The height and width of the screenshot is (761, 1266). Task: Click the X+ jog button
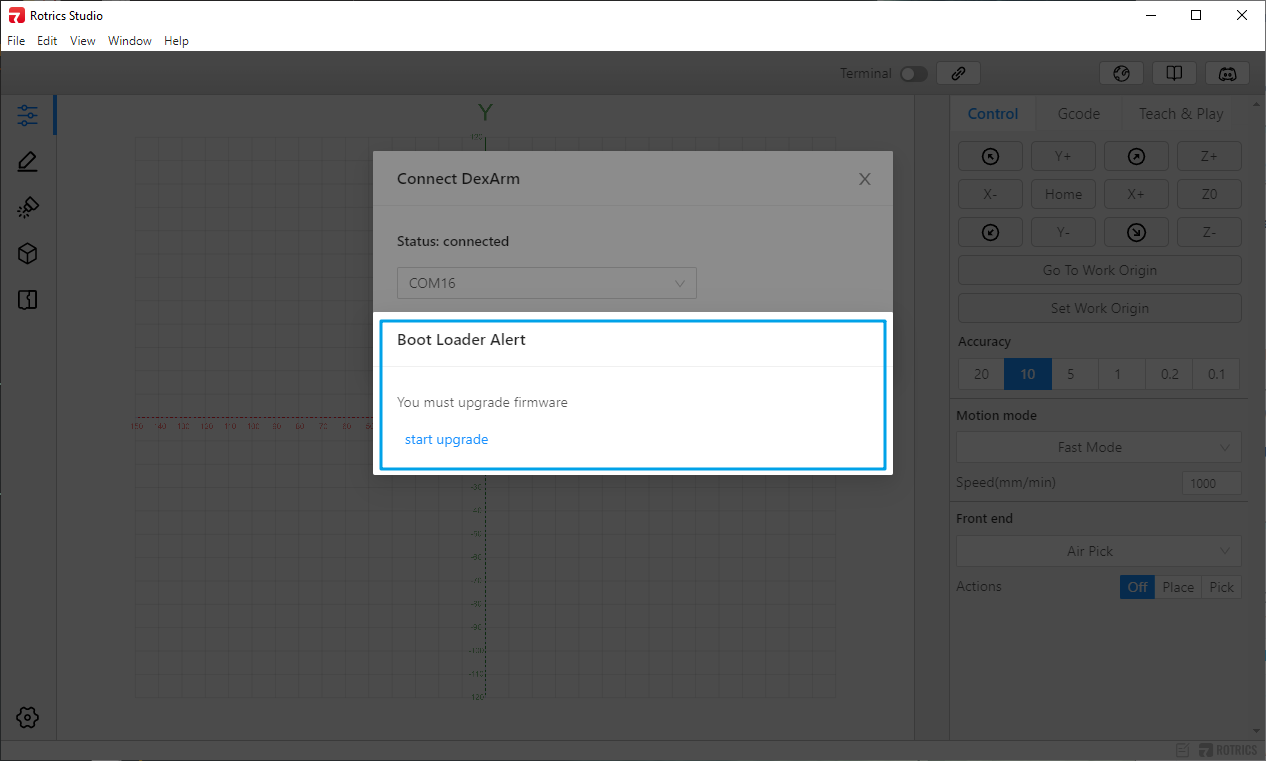(x=1136, y=194)
